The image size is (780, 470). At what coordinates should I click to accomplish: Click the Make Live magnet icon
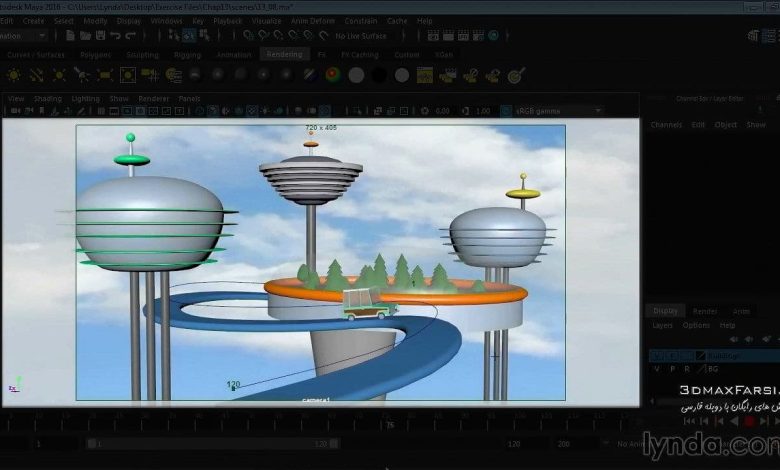[x=324, y=35]
